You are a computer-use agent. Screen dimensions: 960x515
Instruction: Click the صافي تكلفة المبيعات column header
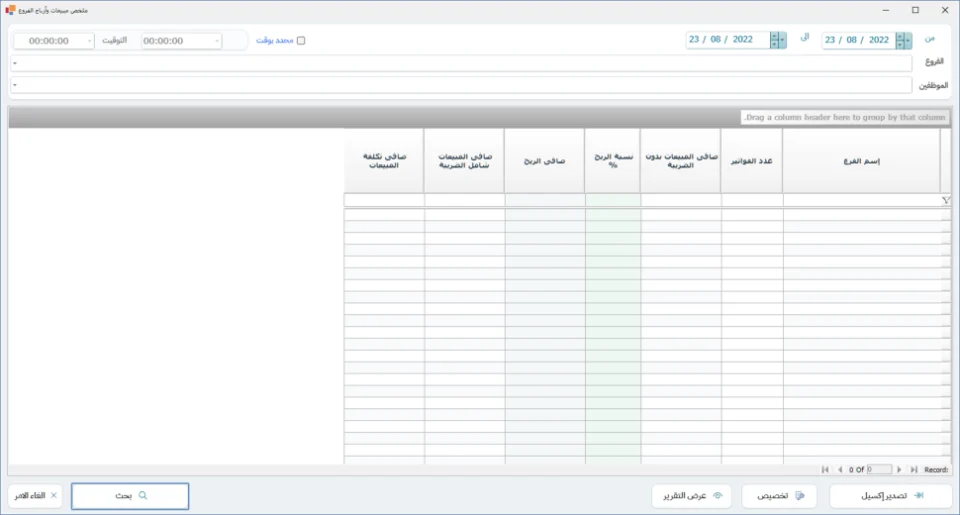[384, 161]
